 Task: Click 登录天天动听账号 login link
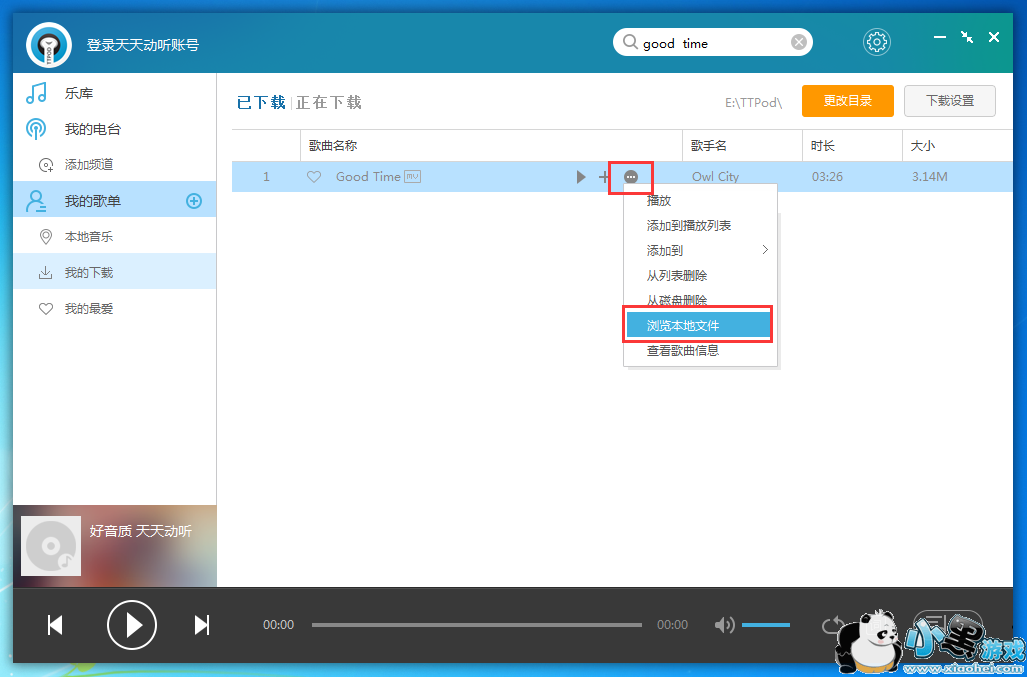142,45
